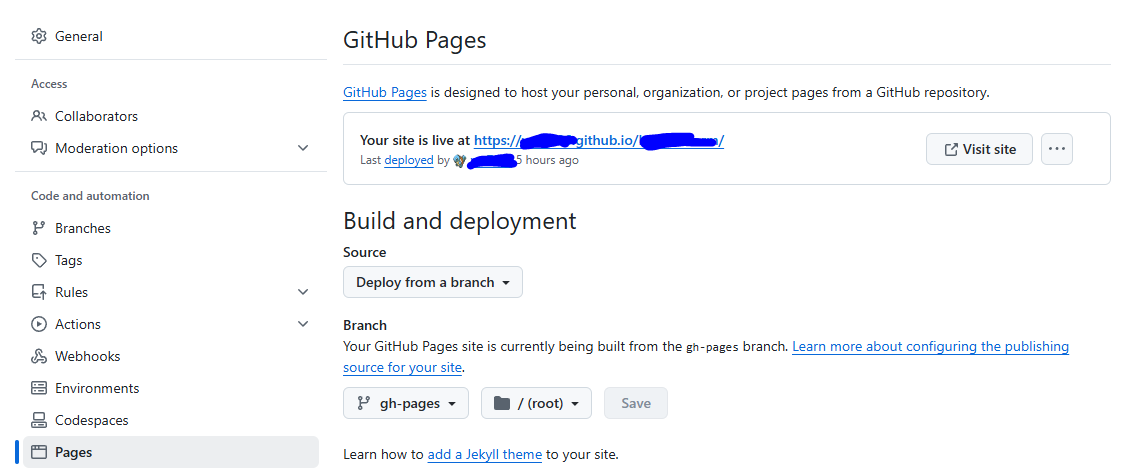This screenshot has height=472, width=1126.
Task: Go to Environments settings
Action: (x=171, y=388)
